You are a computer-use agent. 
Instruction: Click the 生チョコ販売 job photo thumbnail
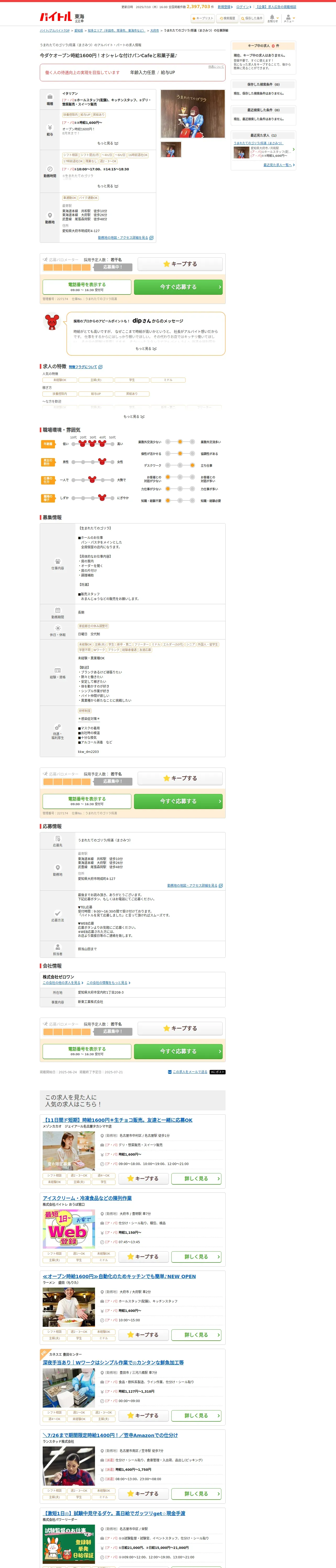(x=68, y=1151)
